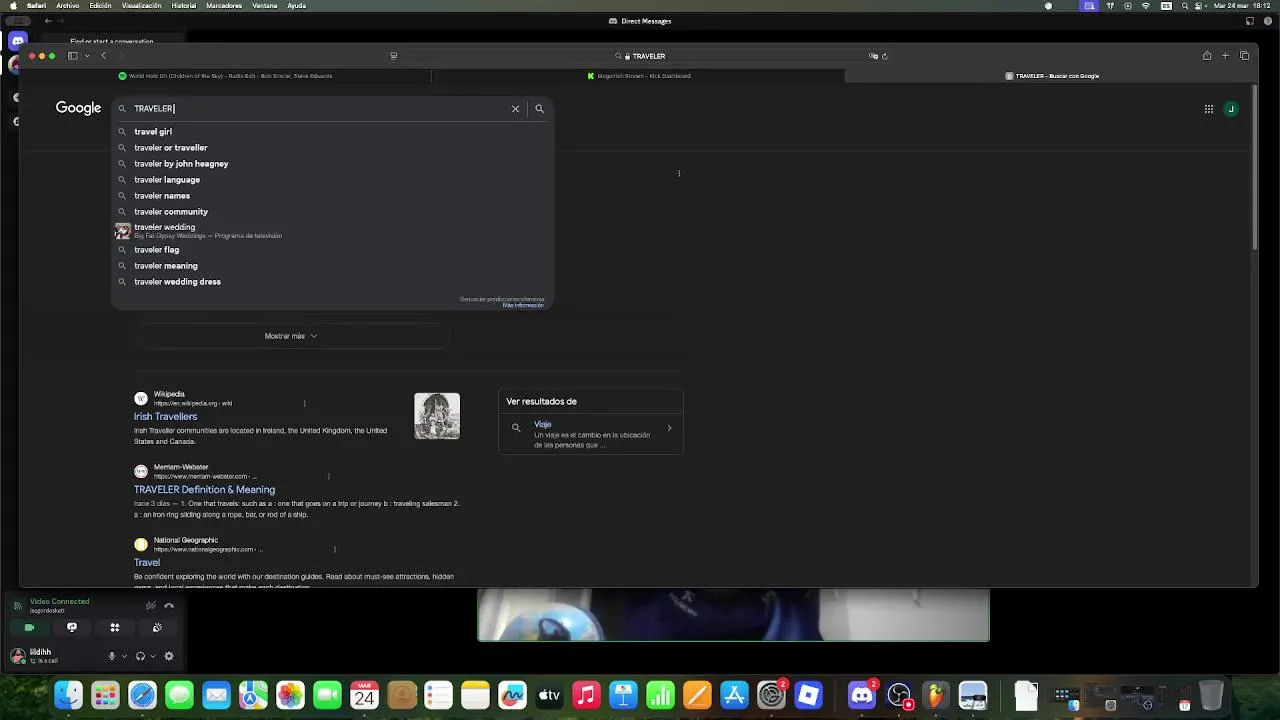Open Finder from the Dock
Viewport: 1280px width, 720px height.
[x=68, y=695]
